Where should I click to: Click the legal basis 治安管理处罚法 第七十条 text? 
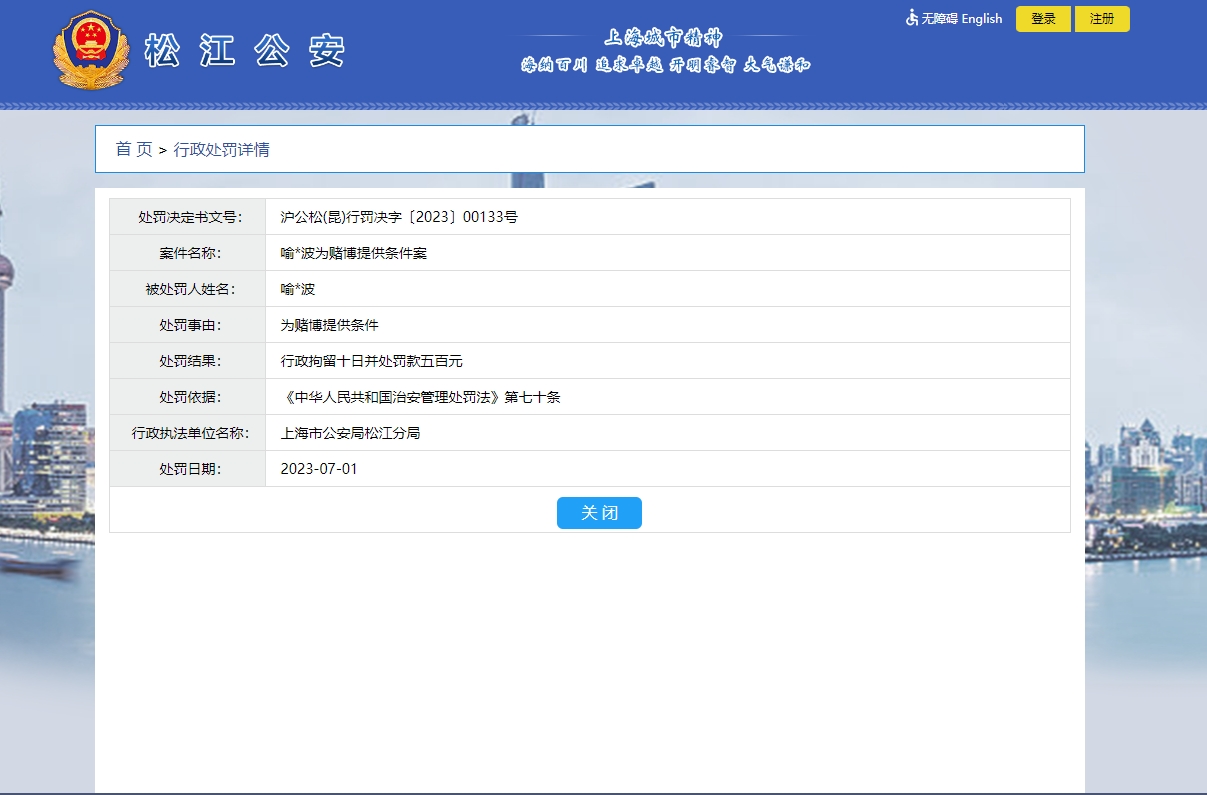(x=420, y=397)
